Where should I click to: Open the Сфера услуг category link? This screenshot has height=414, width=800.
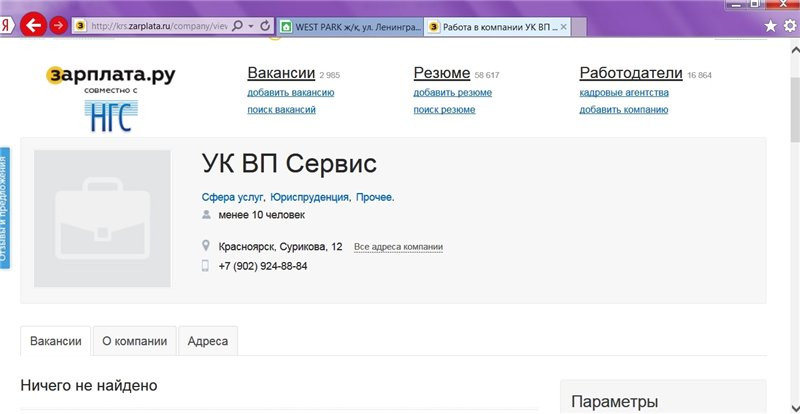[233, 198]
